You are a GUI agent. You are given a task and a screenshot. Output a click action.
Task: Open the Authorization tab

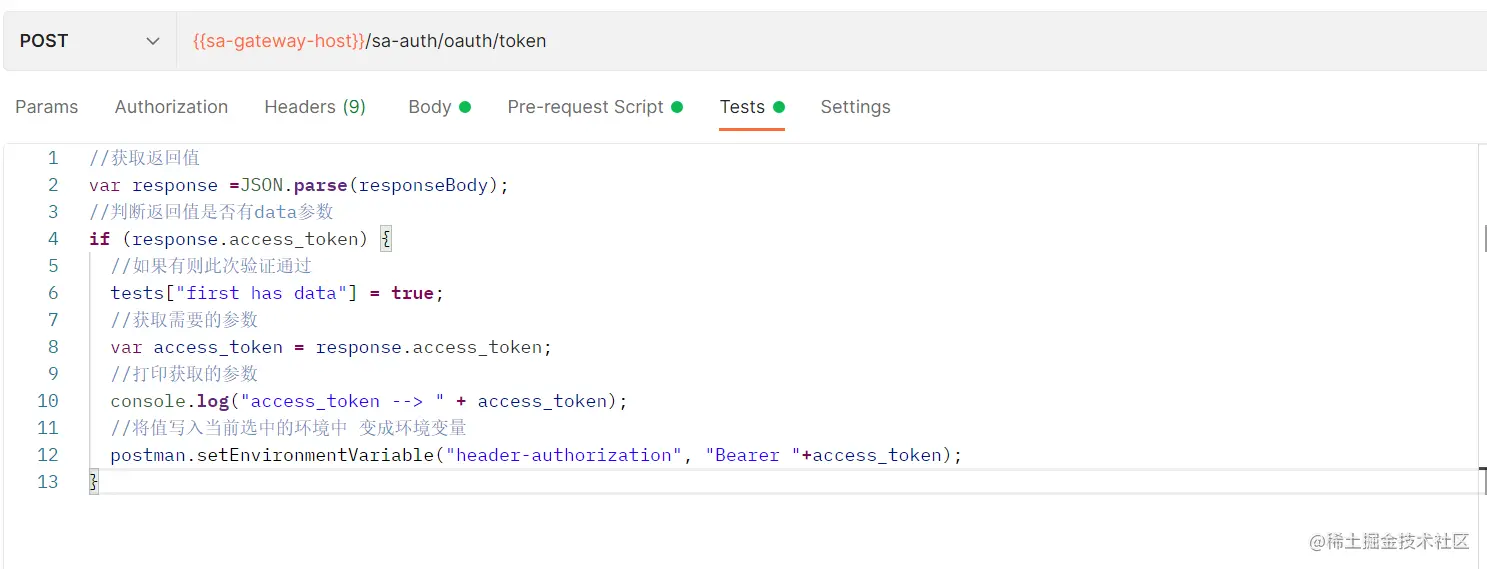(171, 107)
